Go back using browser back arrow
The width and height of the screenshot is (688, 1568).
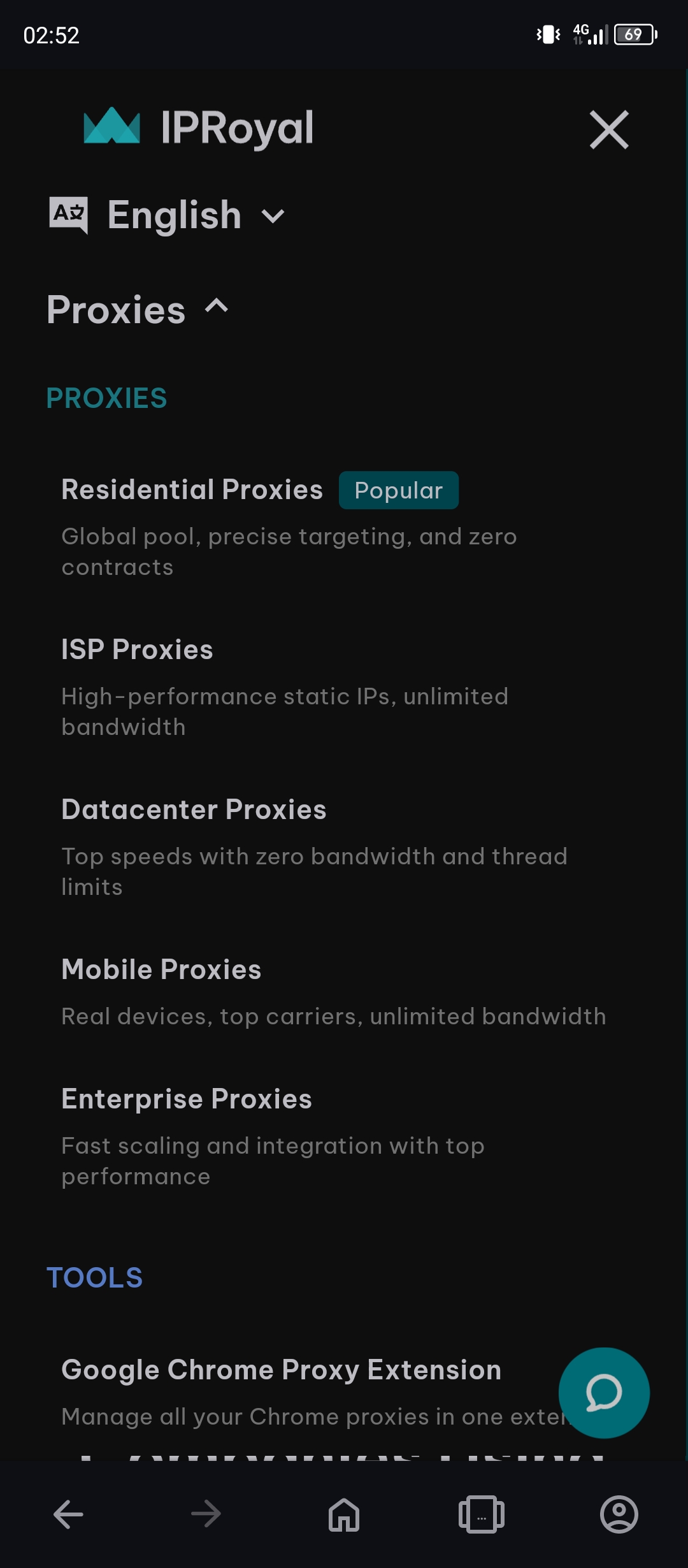[68, 1514]
